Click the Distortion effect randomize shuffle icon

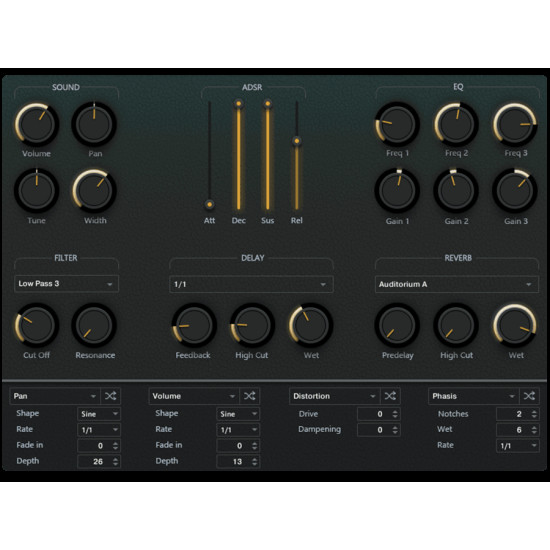coord(390,396)
